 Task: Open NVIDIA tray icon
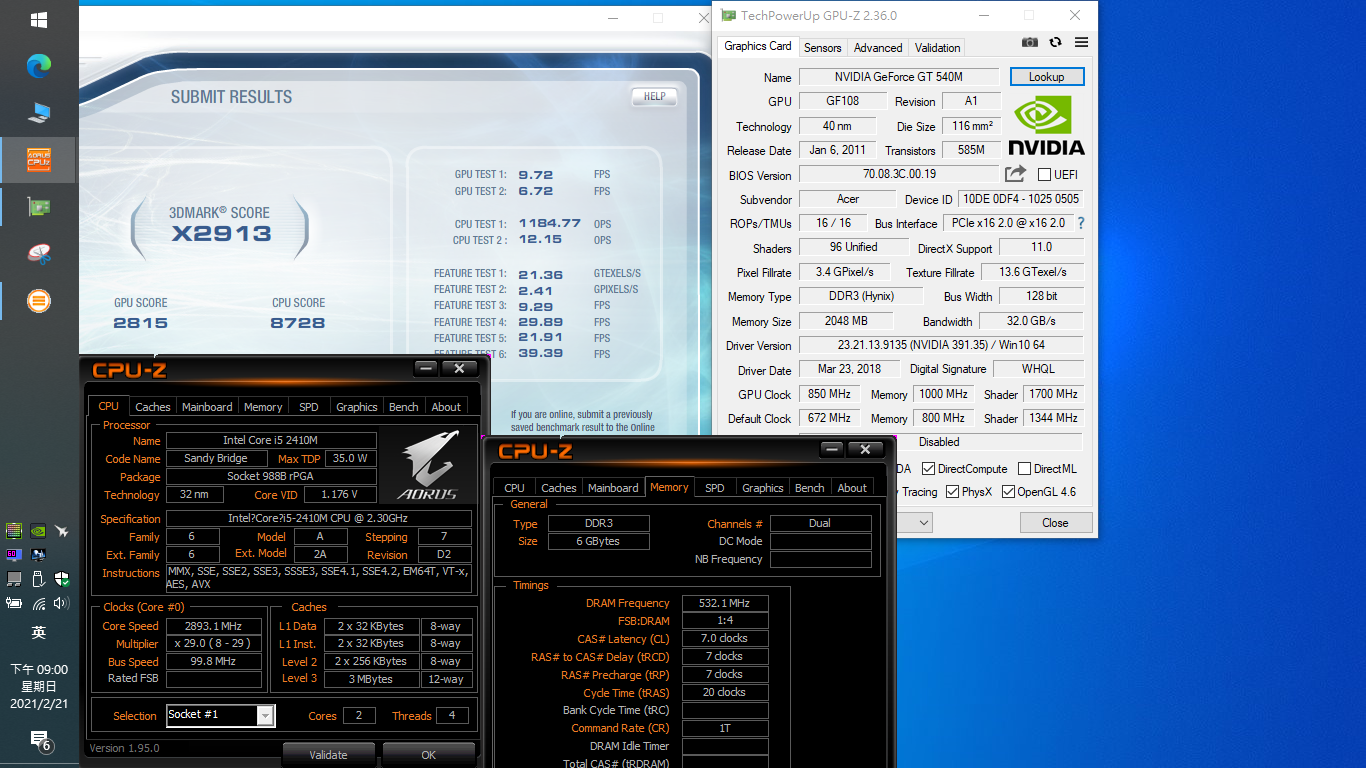[x=38, y=531]
